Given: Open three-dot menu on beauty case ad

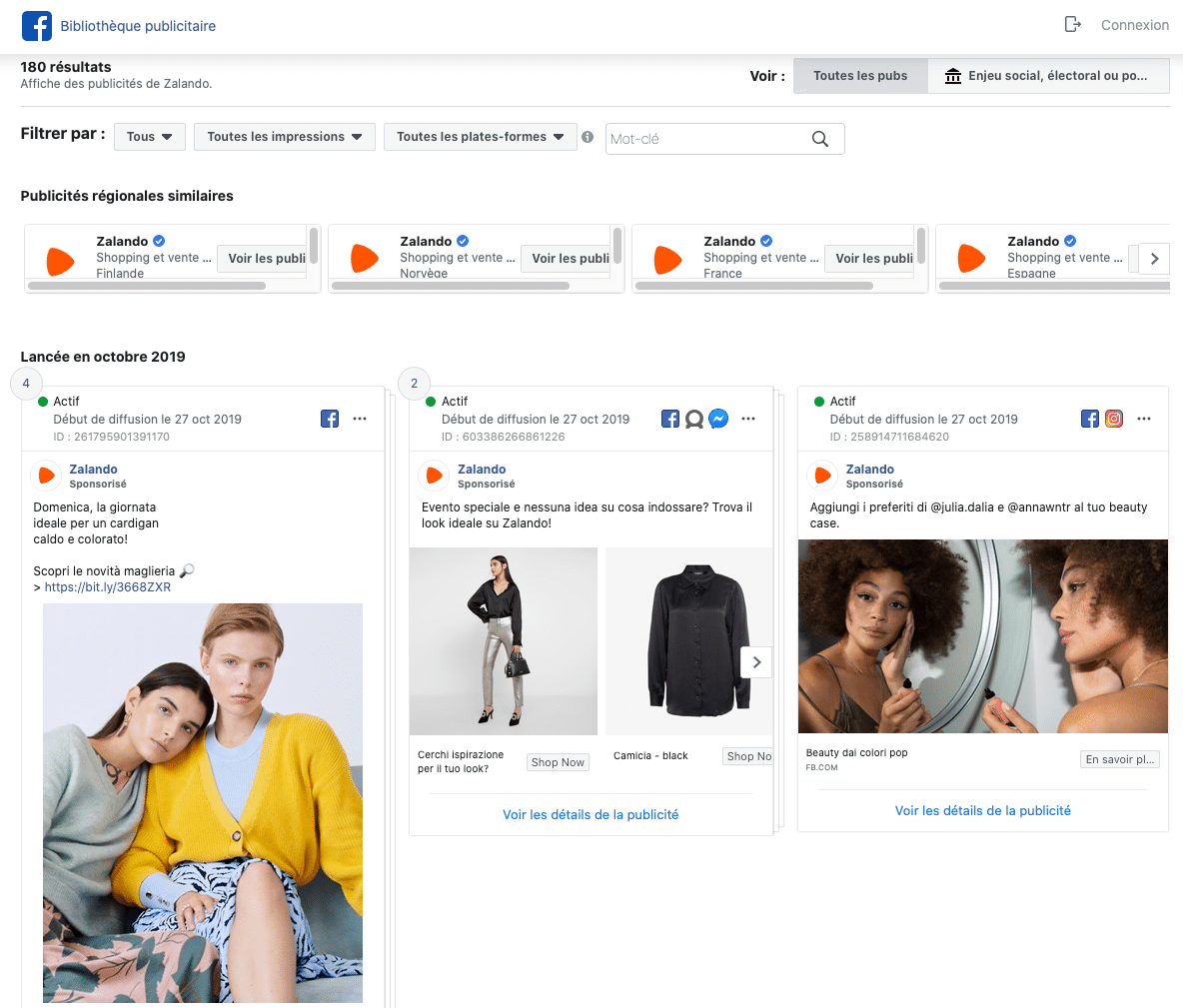Looking at the screenshot, I should click(1144, 419).
